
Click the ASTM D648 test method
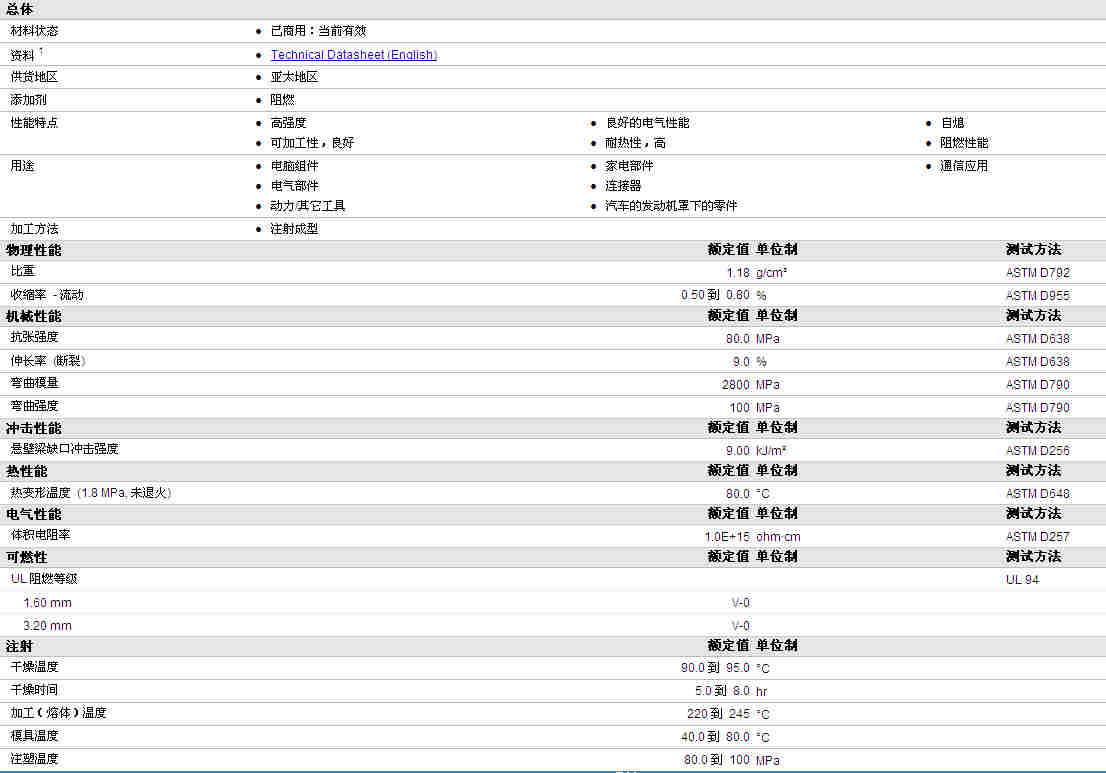pos(1038,494)
